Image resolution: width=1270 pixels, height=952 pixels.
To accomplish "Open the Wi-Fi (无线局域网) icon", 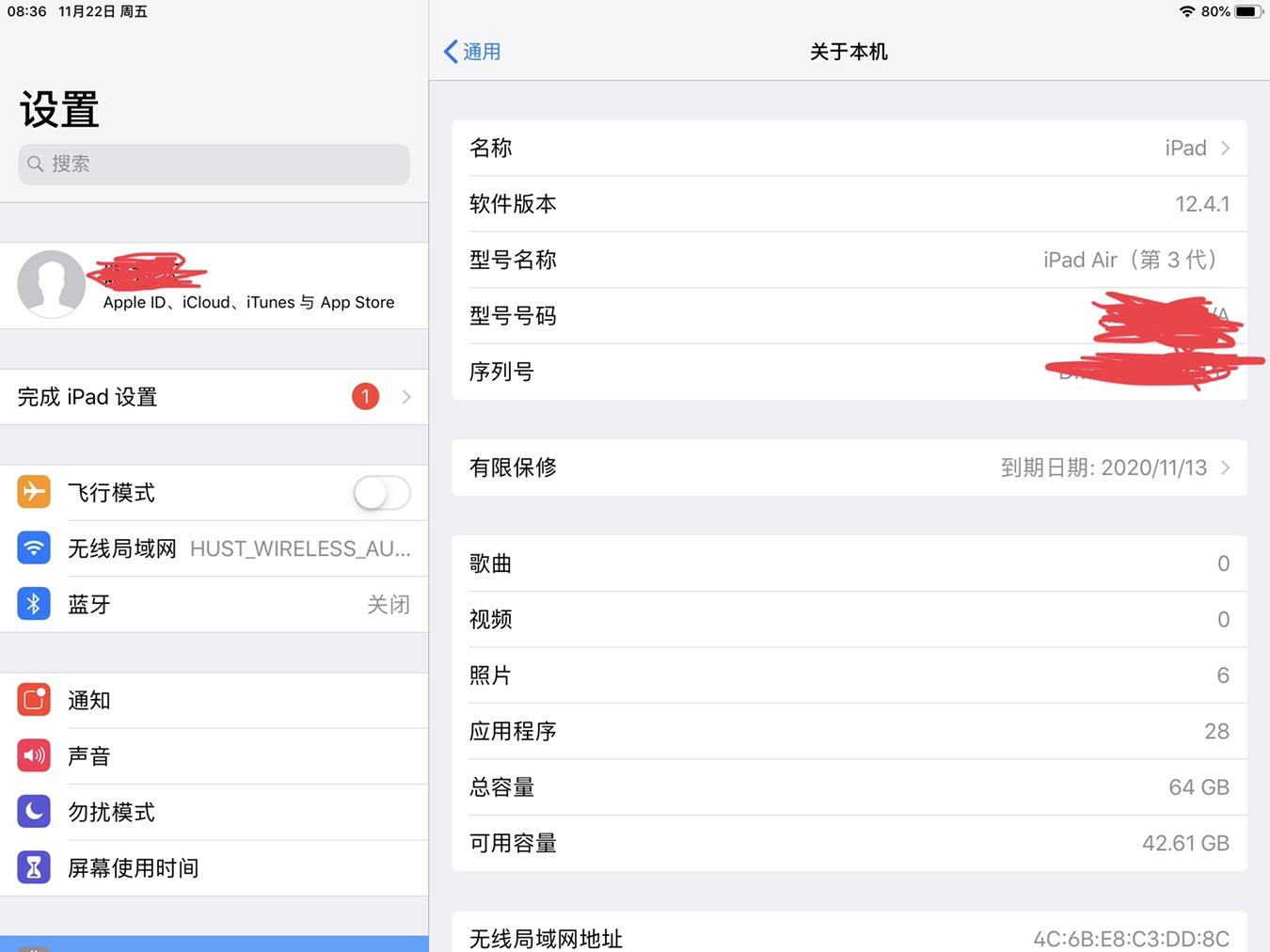I will point(34,547).
